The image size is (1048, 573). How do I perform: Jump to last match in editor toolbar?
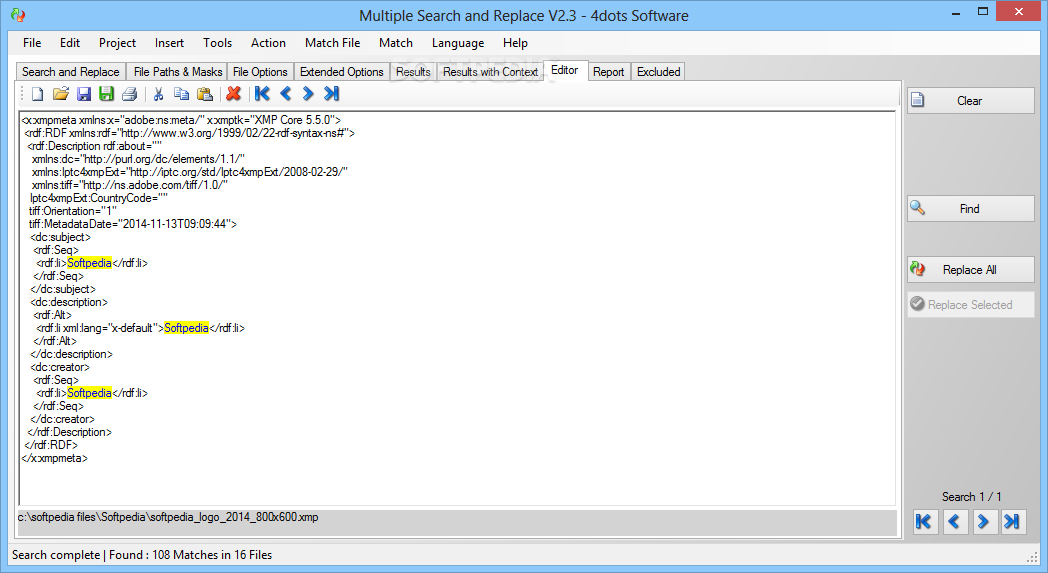point(332,94)
